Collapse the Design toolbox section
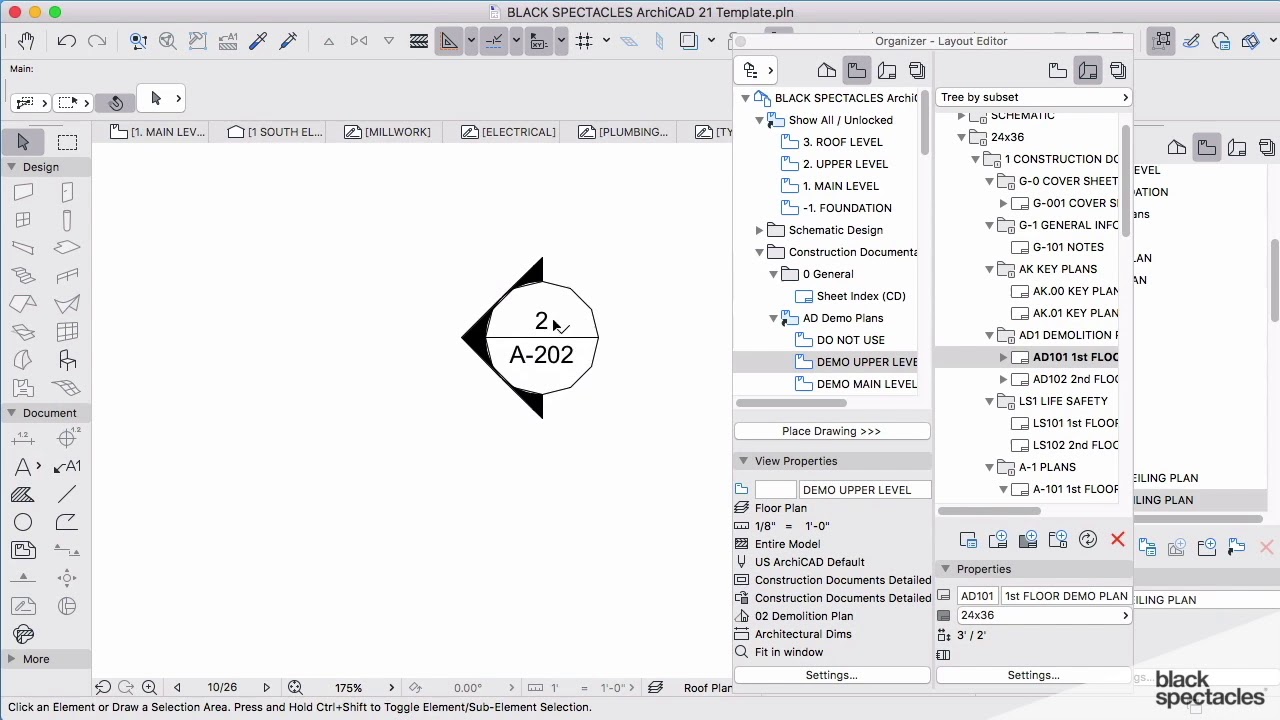1280x720 pixels. pos(11,167)
